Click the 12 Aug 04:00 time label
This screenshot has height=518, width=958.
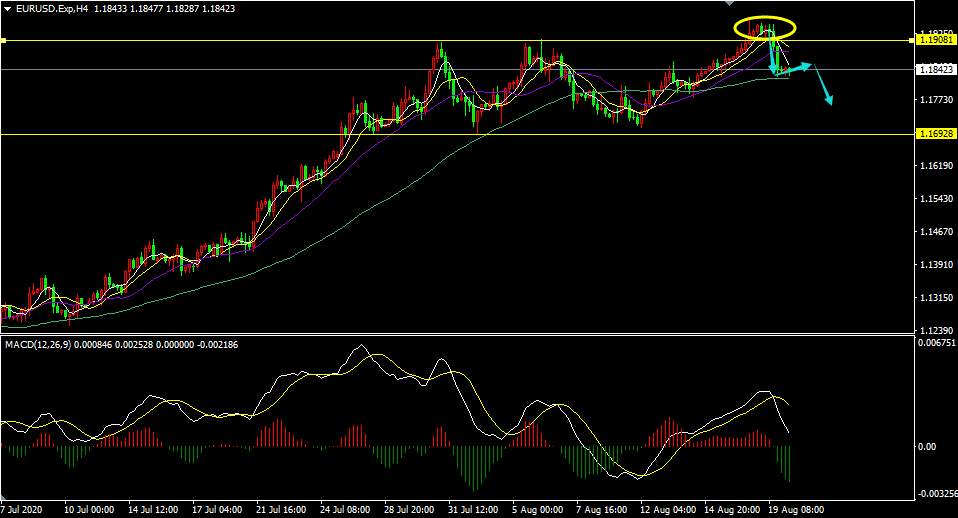pos(667,509)
